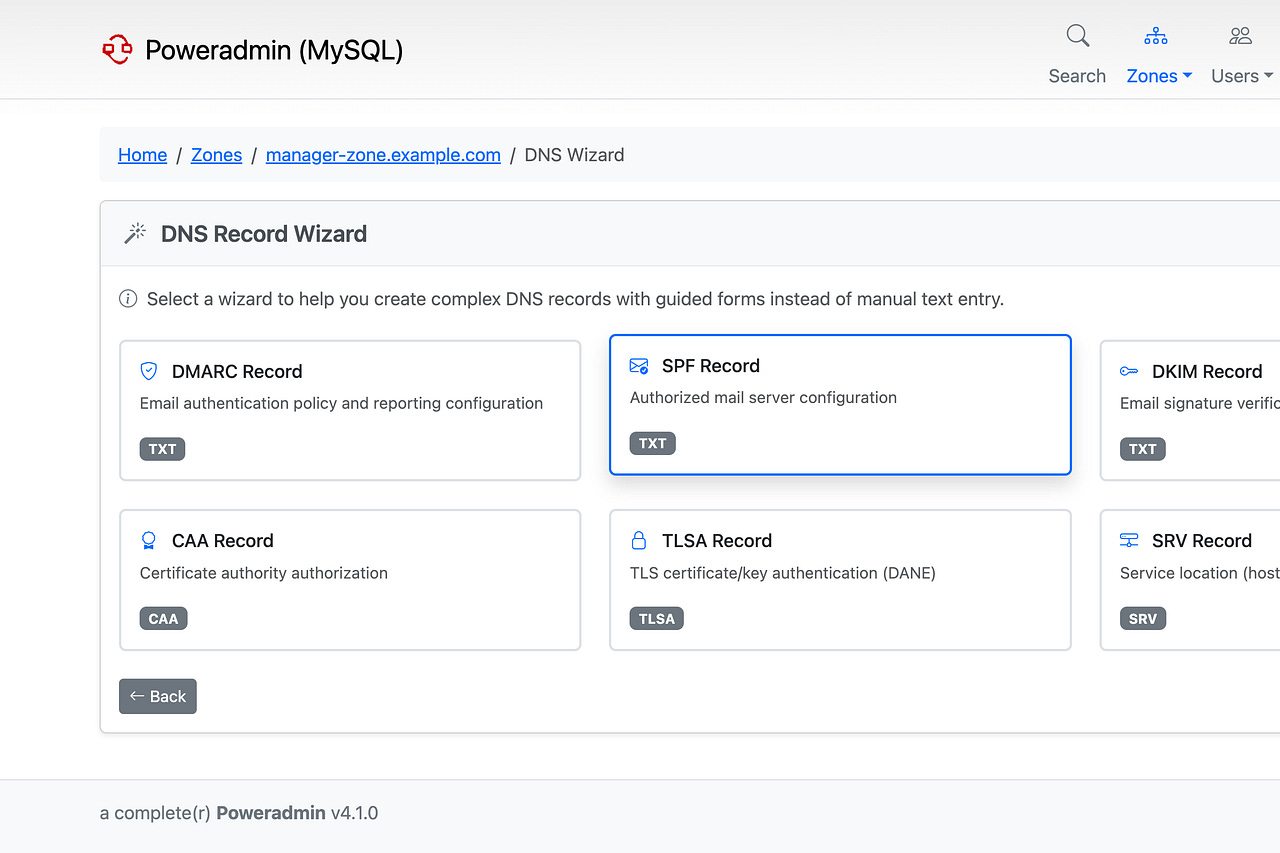
Task: Click 'TLS certificate/key authentication (DANE)' text
Action: pyautogui.click(x=783, y=573)
